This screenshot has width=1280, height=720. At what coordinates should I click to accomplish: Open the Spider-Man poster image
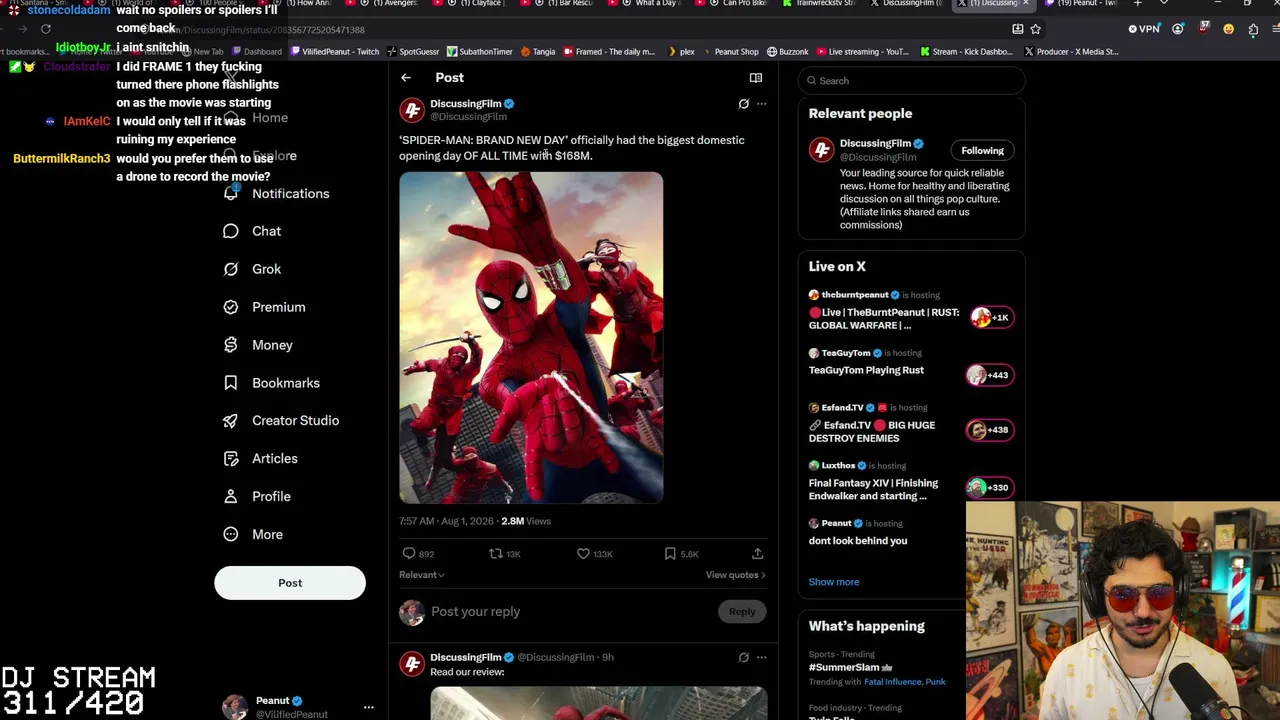[531, 337]
